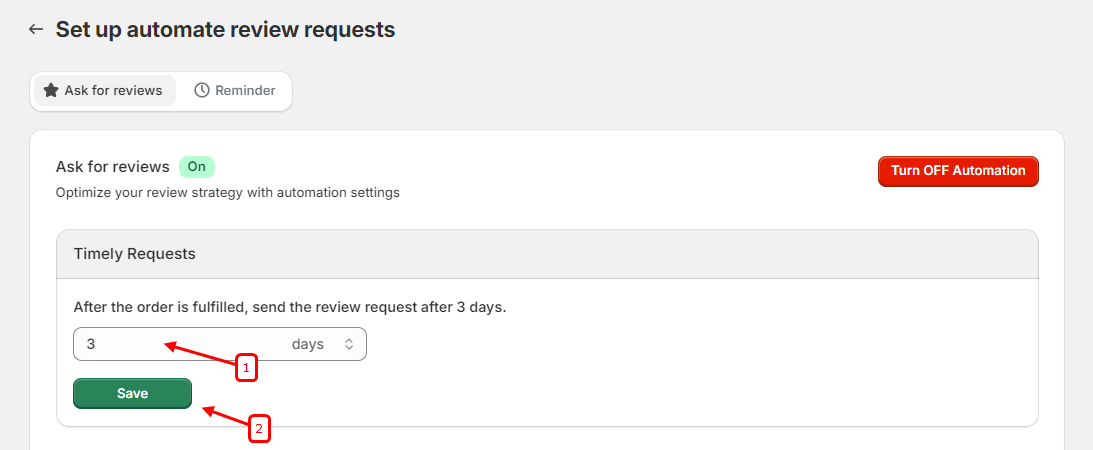Click the Optimize your review strategy description
This screenshot has height=450, width=1093.
228,192
